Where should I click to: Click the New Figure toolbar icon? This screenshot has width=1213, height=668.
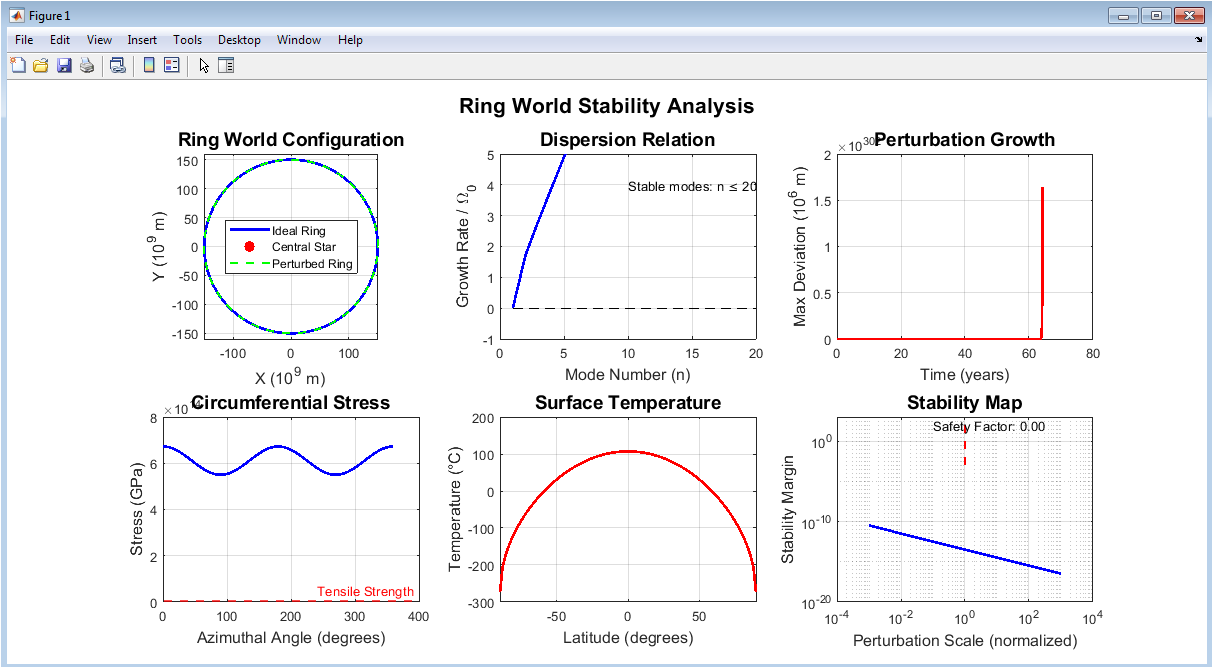pos(18,66)
